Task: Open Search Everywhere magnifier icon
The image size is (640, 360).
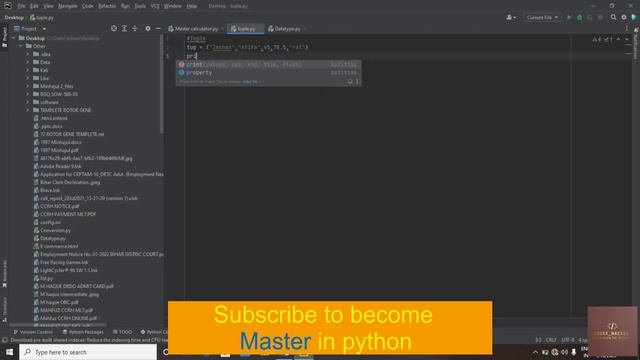Action: 613,18
